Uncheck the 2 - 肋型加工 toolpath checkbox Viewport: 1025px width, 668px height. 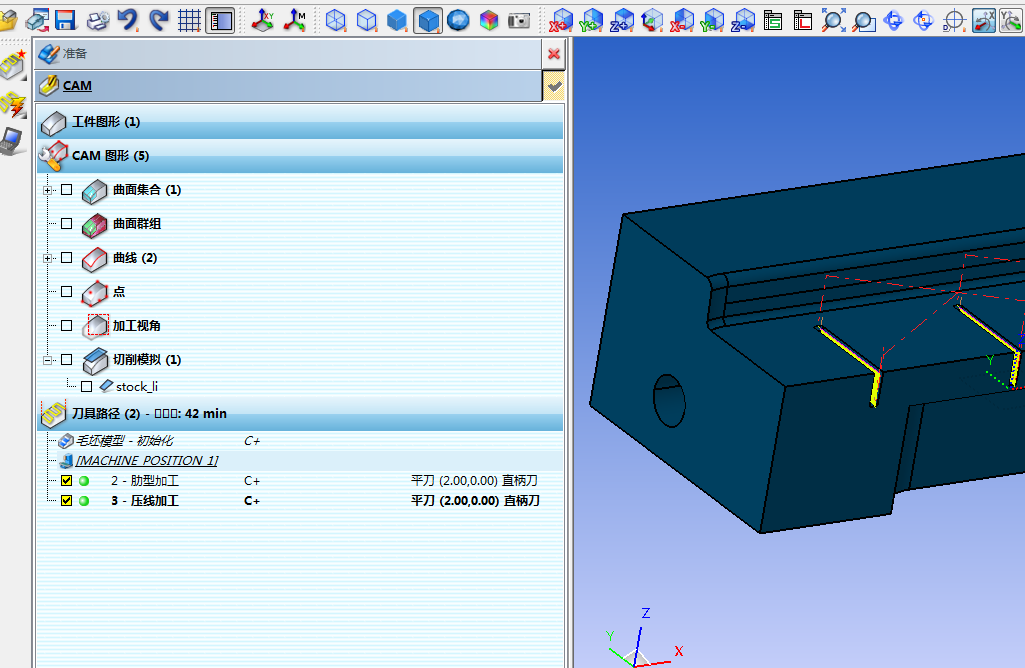click(67, 481)
